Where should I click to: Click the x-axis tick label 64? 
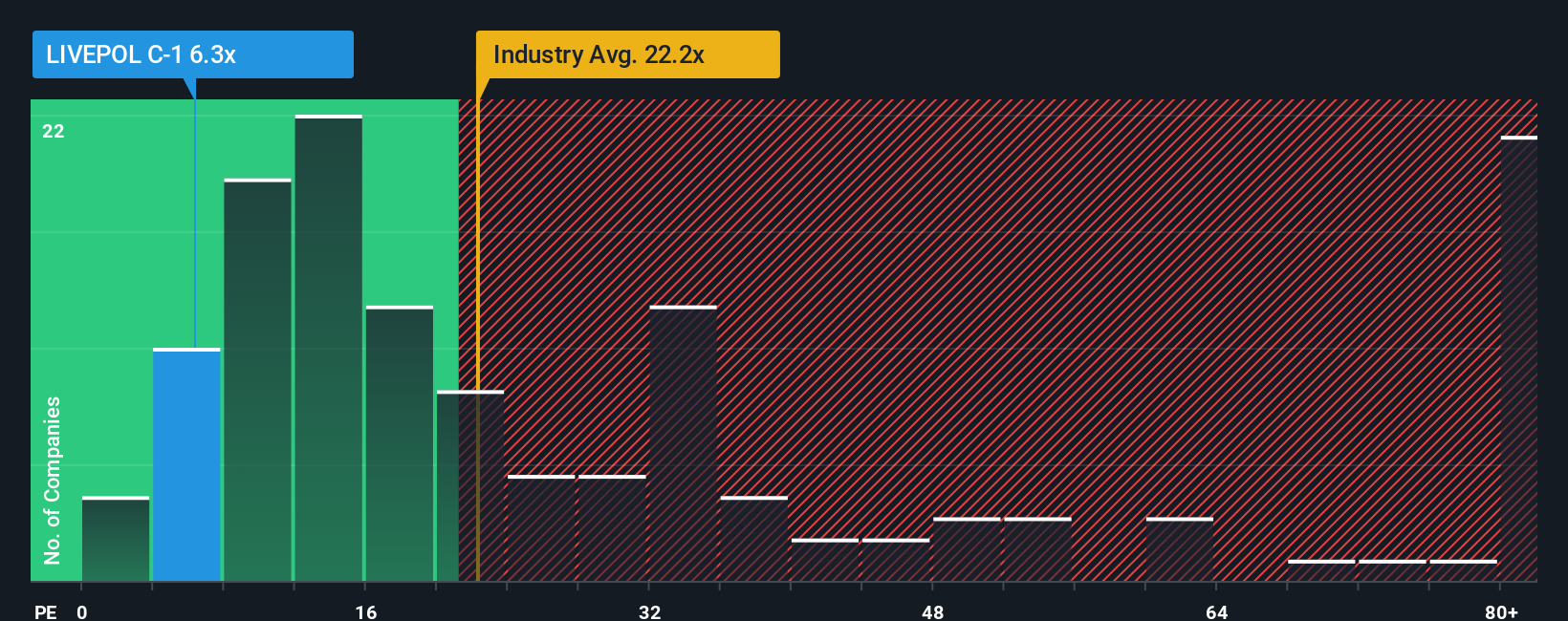pos(1216,612)
